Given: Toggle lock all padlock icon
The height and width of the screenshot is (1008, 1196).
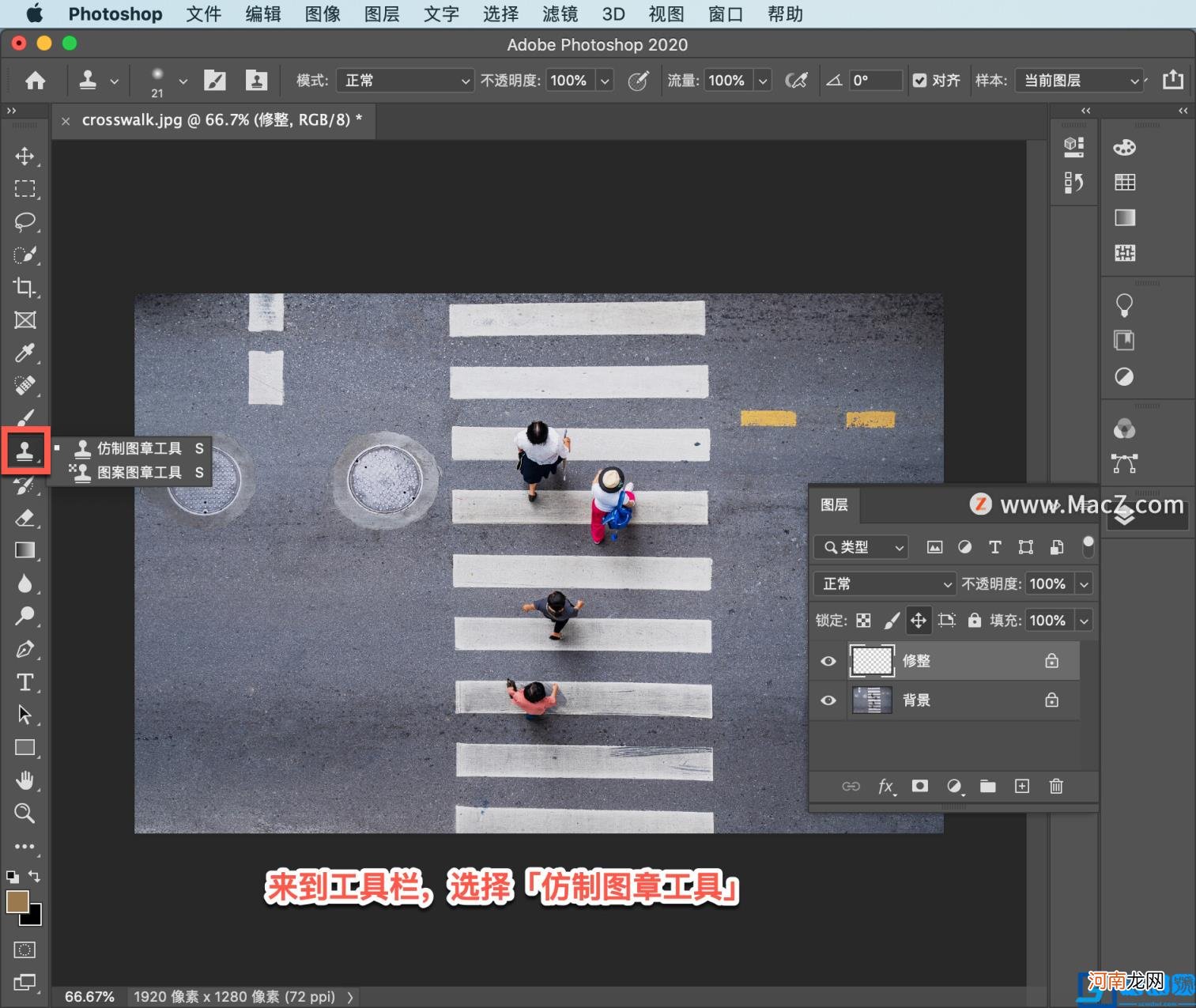Looking at the screenshot, I should [x=975, y=621].
